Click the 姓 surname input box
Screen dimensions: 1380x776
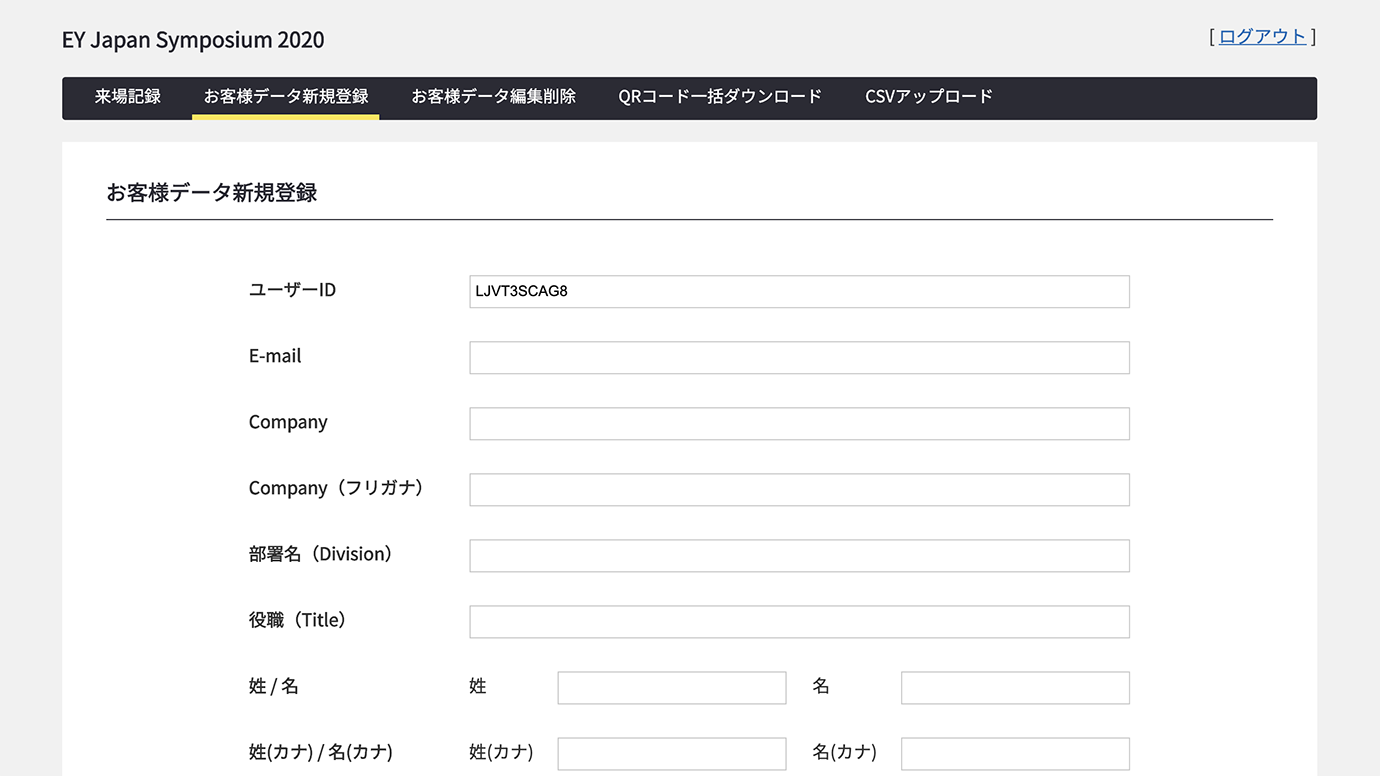pyautogui.click(x=672, y=688)
